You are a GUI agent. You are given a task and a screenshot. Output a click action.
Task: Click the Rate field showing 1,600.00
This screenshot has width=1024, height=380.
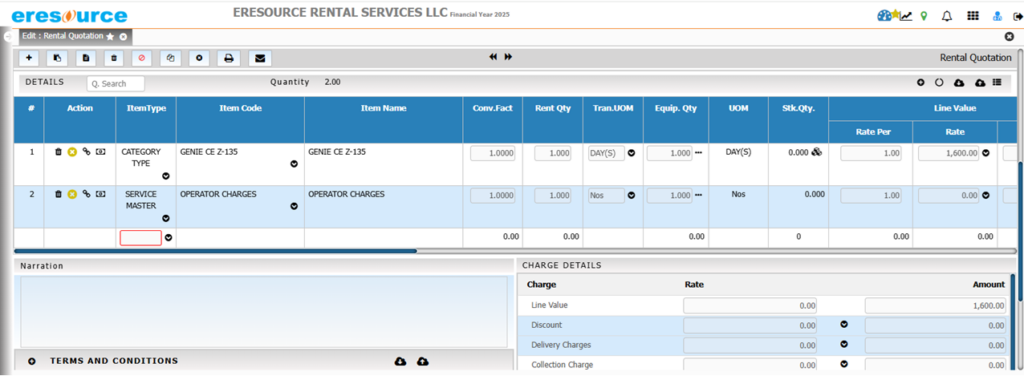[x=948, y=153]
